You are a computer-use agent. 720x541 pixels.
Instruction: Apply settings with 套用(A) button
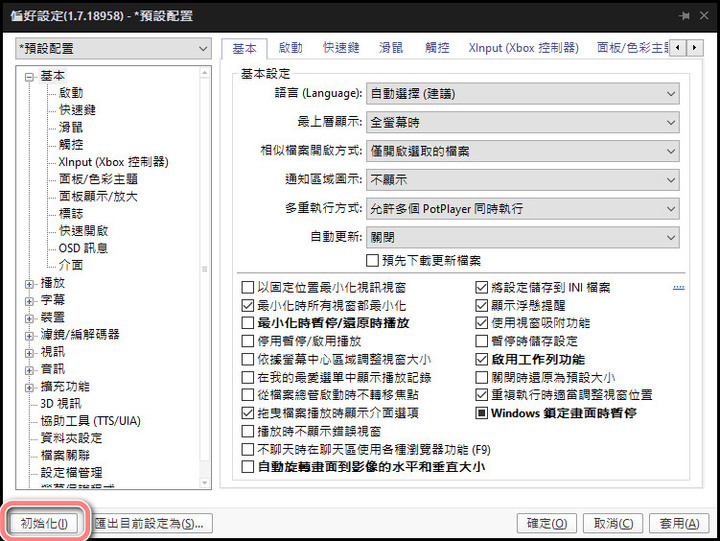click(679, 523)
